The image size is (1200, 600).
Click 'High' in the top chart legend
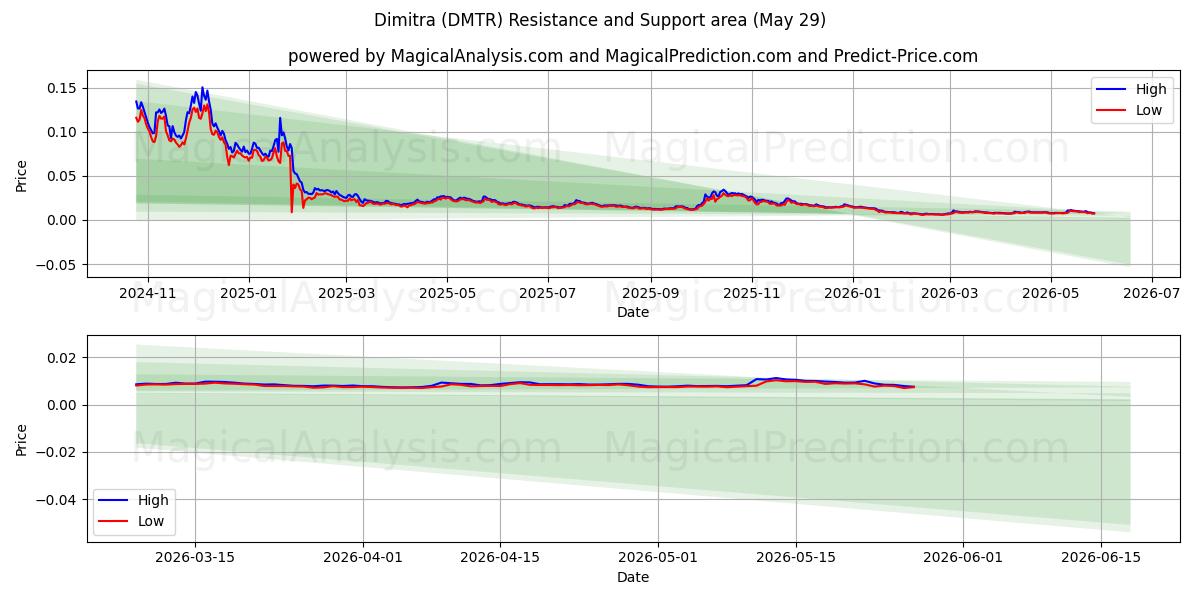click(x=1151, y=89)
